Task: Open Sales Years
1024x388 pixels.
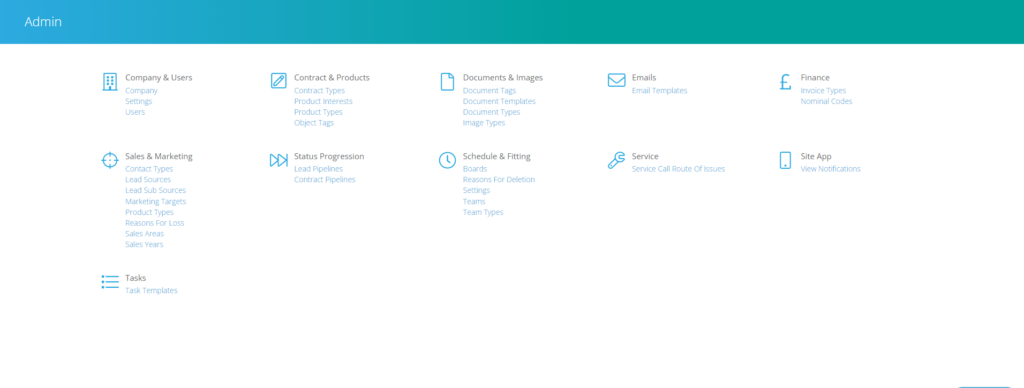Action: (144, 244)
